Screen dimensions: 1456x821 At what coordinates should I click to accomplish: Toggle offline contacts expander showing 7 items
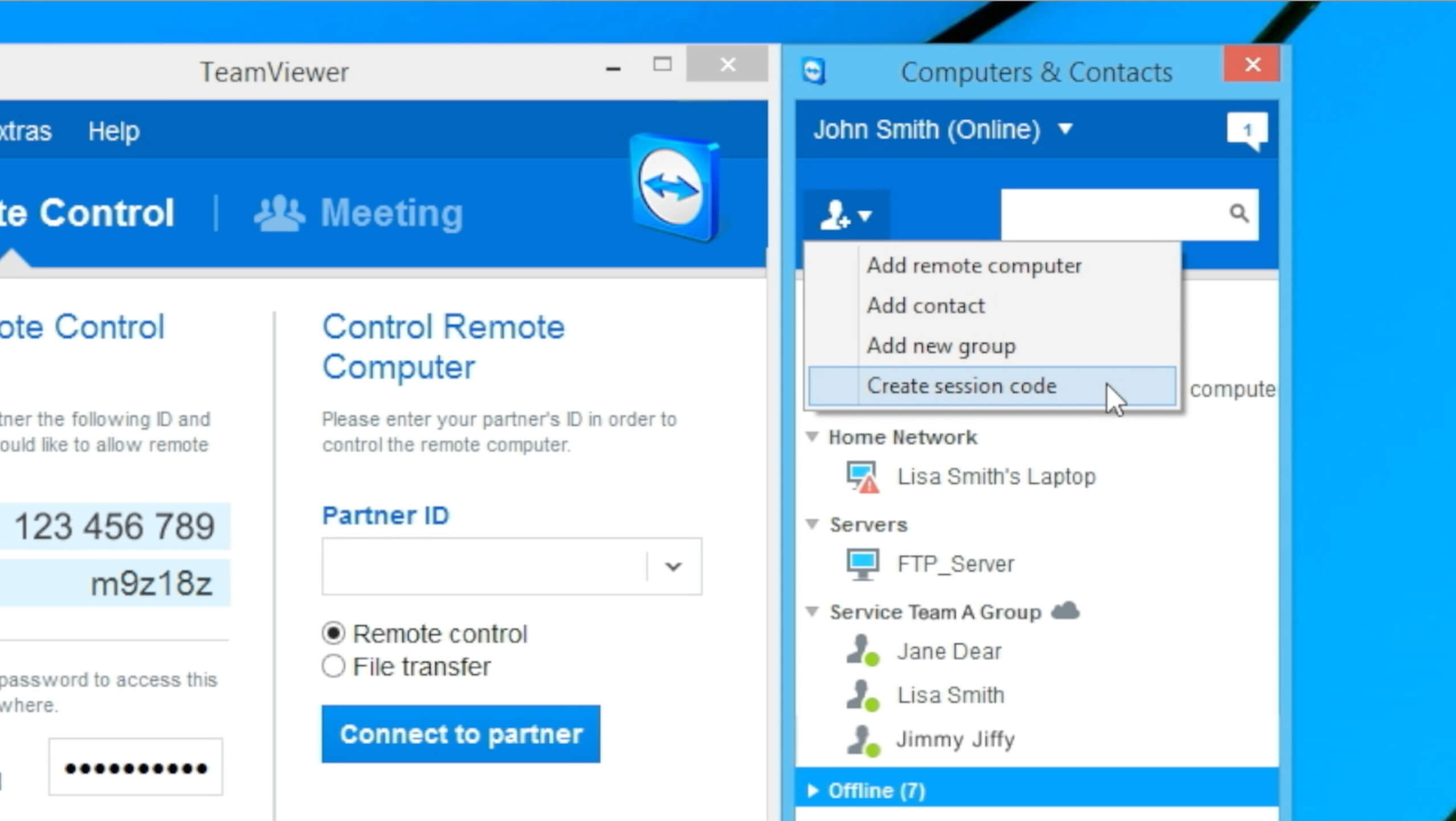click(817, 791)
